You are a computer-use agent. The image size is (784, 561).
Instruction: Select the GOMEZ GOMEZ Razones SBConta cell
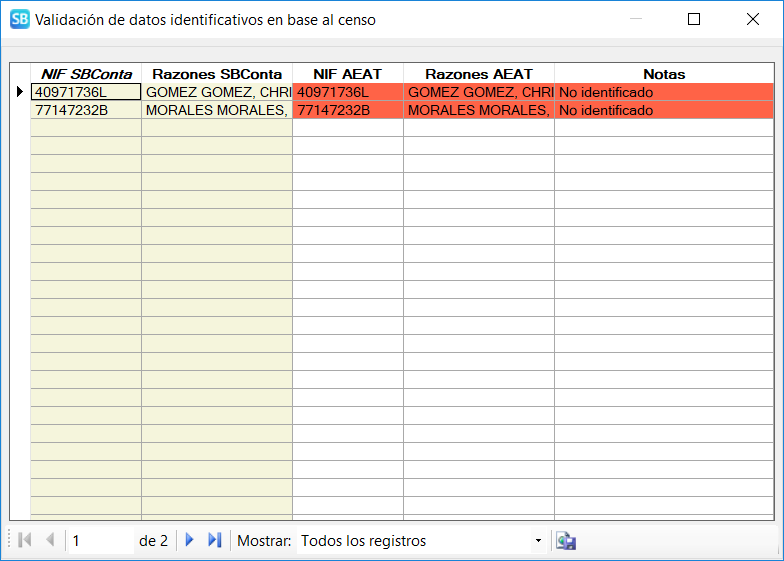(x=217, y=92)
